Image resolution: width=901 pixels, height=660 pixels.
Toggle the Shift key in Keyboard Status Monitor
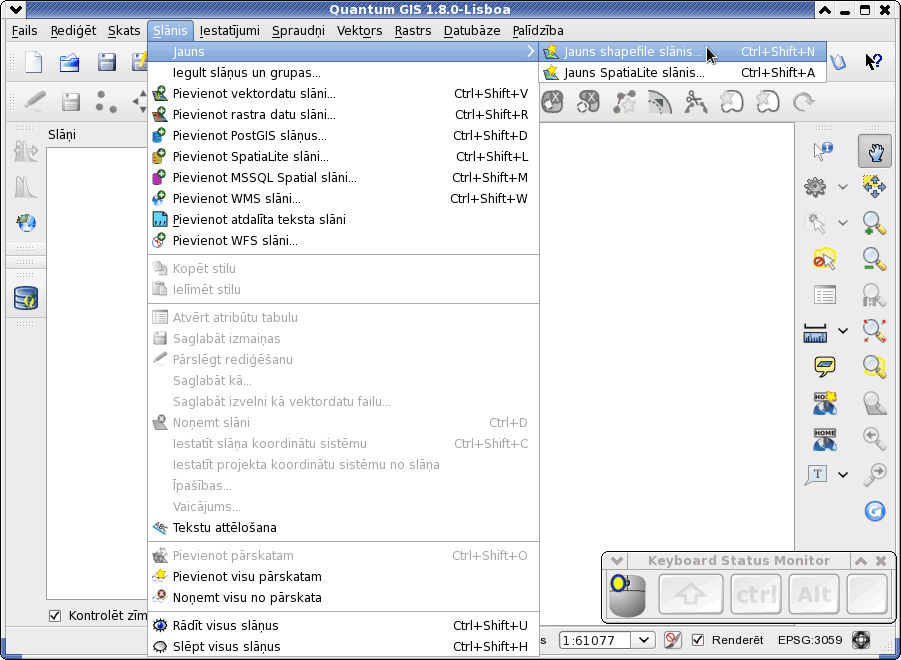pyautogui.click(x=691, y=594)
